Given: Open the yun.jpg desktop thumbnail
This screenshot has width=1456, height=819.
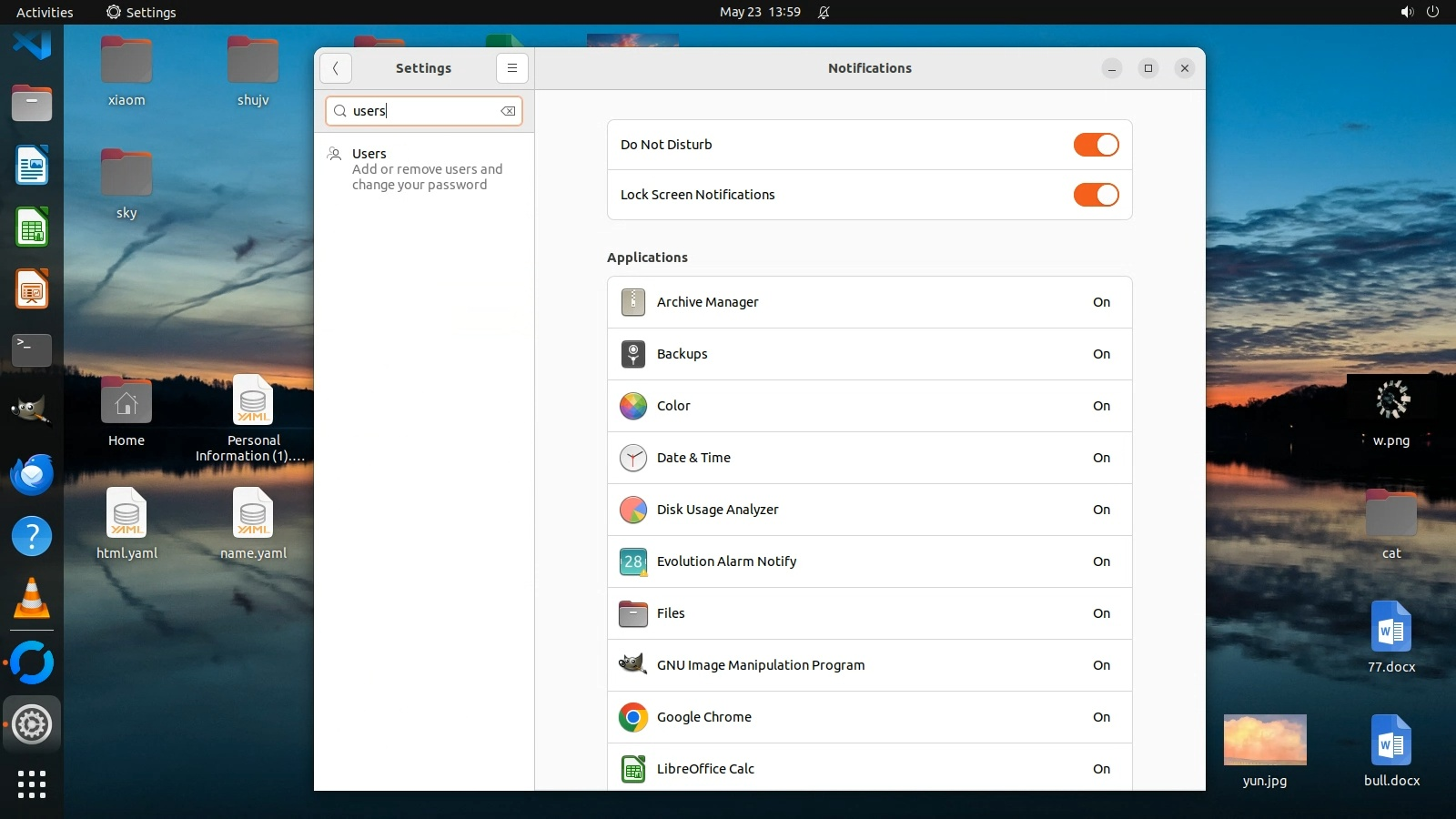Looking at the screenshot, I should click(x=1265, y=740).
